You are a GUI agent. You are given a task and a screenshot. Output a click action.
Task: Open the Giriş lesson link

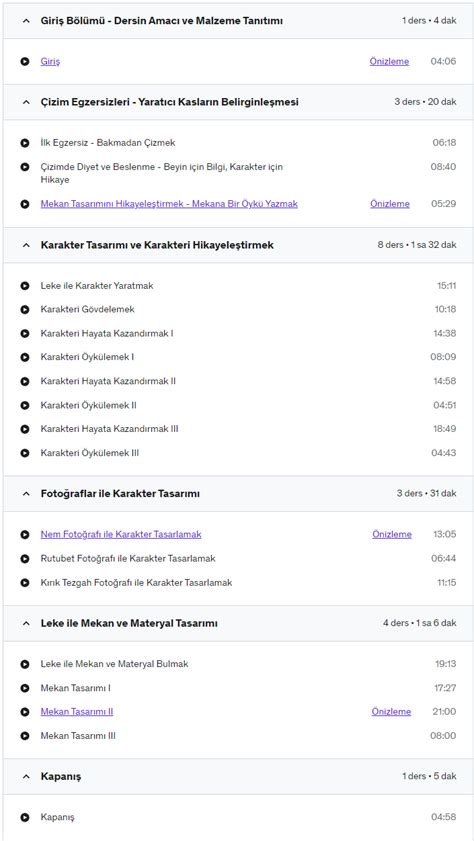(x=50, y=62)
